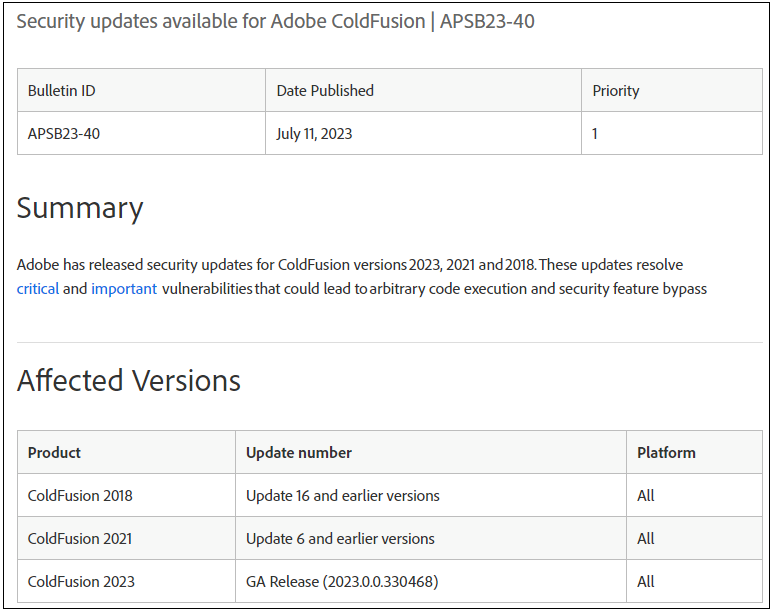Click the 'Affected Versions' heading
The width and height of the screenshot is (775, 614).
(129, 381)
